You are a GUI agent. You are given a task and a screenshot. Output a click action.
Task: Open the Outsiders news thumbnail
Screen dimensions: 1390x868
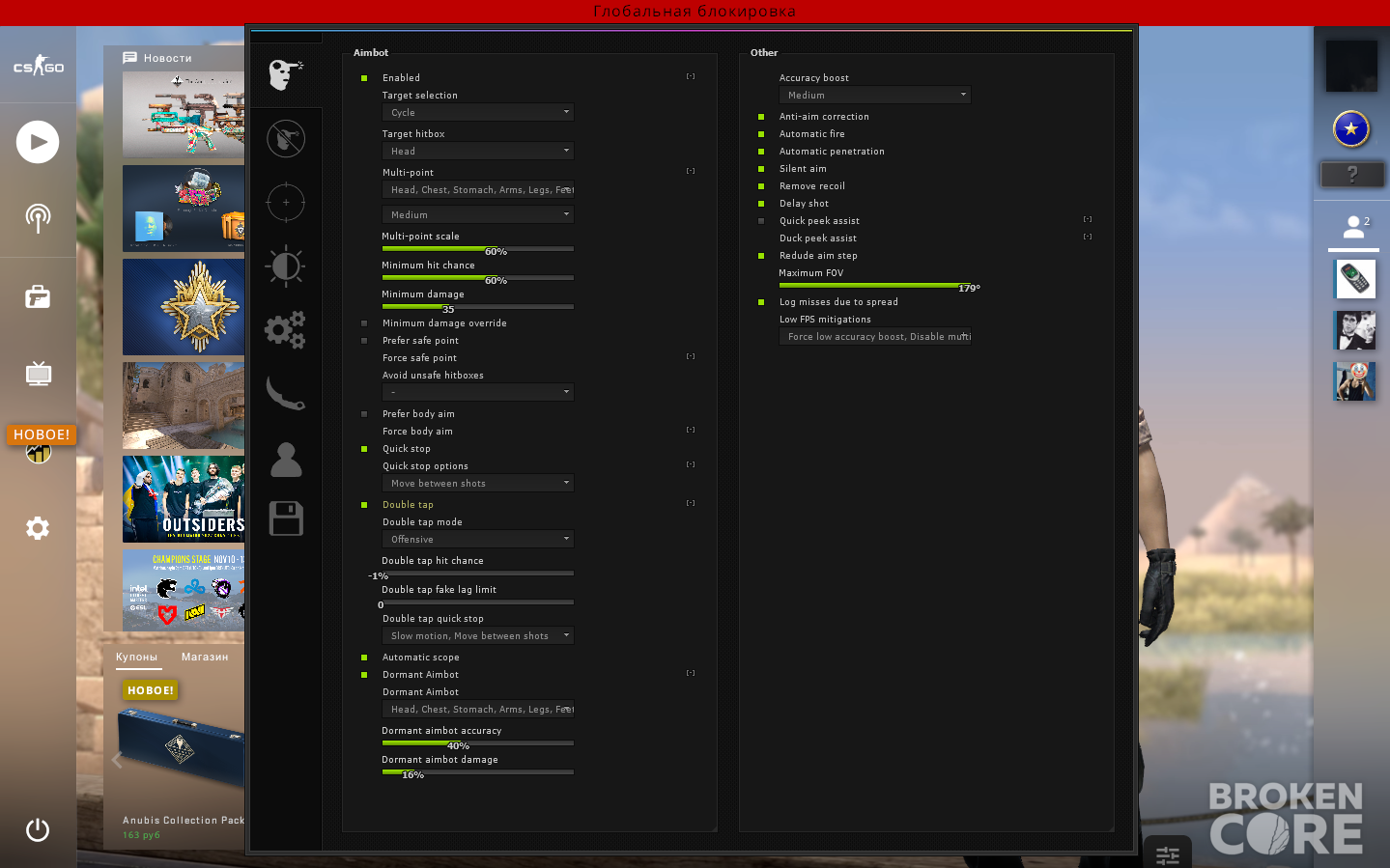click(184, 499)
